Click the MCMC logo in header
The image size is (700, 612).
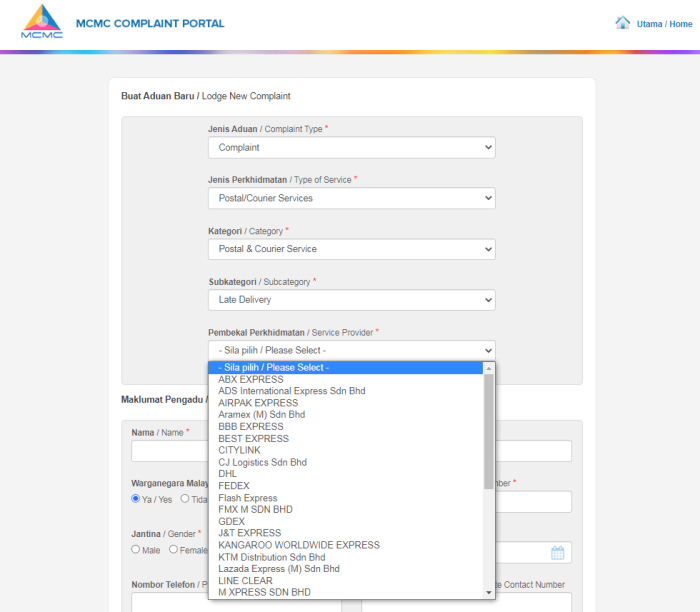[x=43, y=23]
